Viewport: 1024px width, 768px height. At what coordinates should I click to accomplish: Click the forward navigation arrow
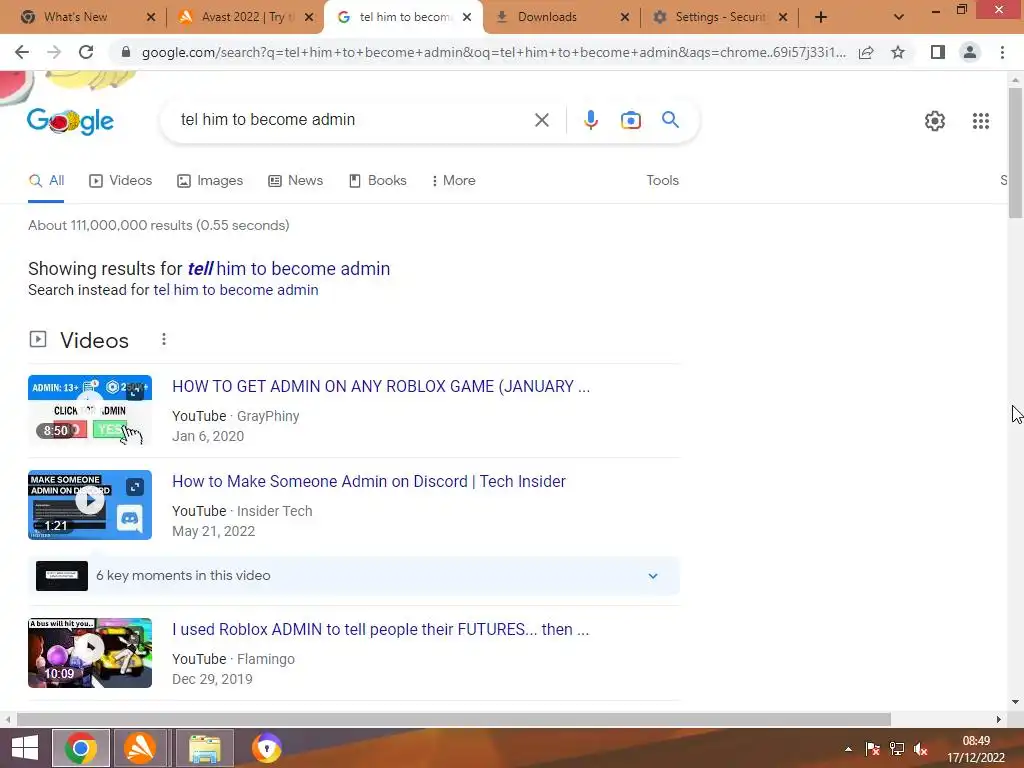54,52
